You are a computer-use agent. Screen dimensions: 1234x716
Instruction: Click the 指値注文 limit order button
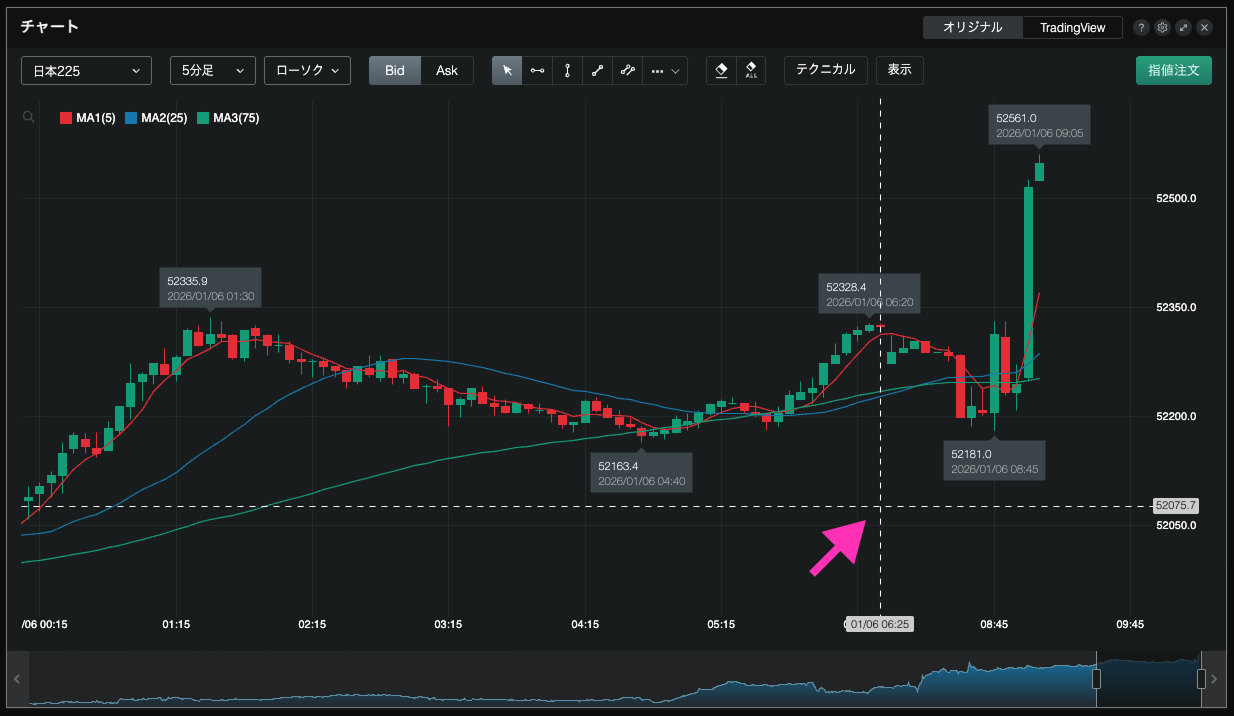click(1173, 71)
